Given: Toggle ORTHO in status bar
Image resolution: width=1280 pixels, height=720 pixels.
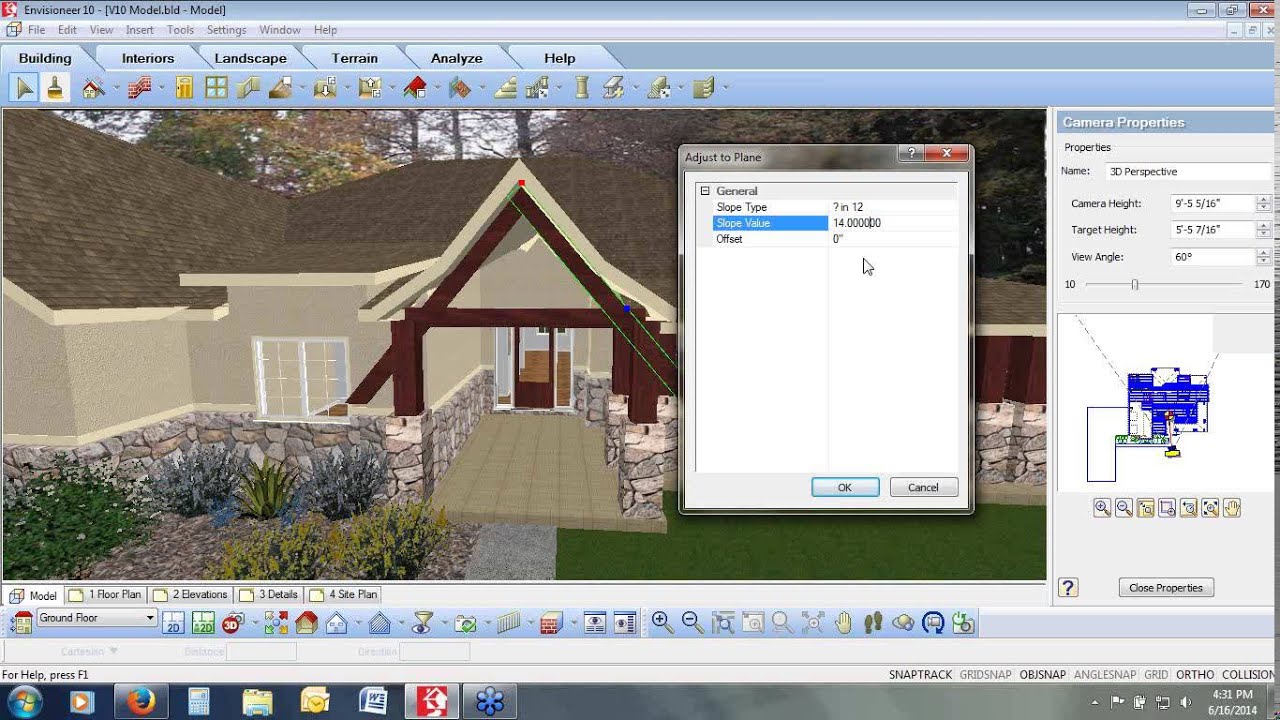Looking at the screenshot, I should tap(1195, 675).
